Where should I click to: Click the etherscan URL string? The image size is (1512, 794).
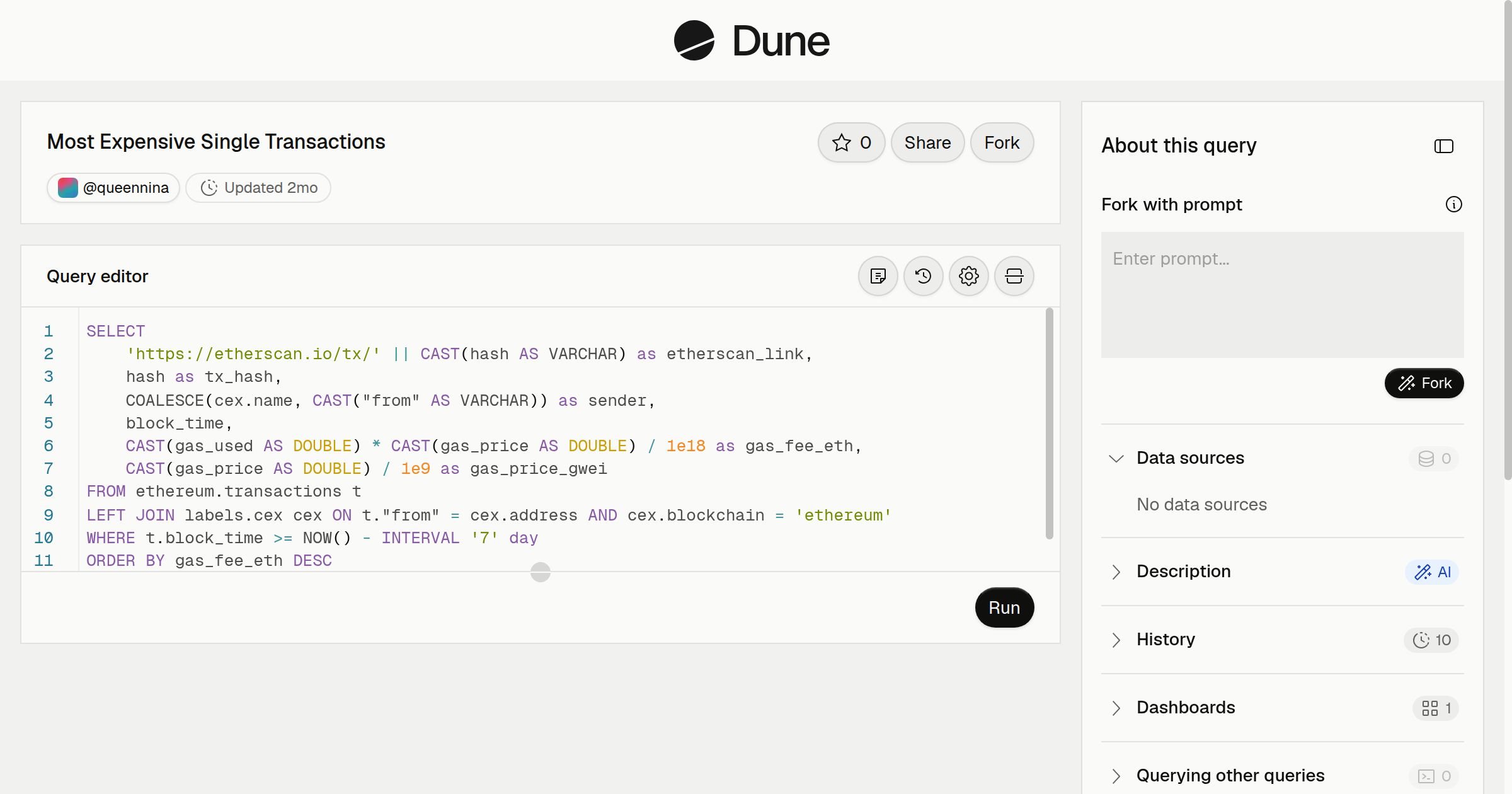(253, 354)
